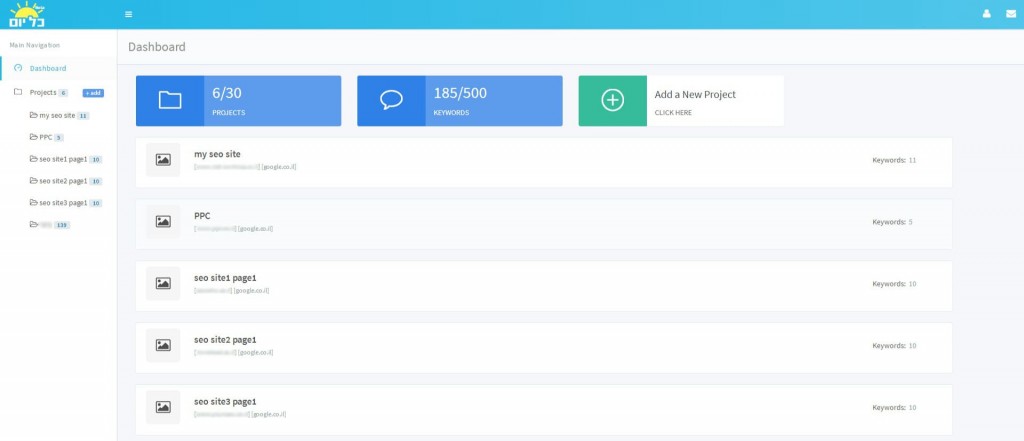Open my seo site in sidebar
Viewport: 1024px width, 441px height.
(57, 115)
